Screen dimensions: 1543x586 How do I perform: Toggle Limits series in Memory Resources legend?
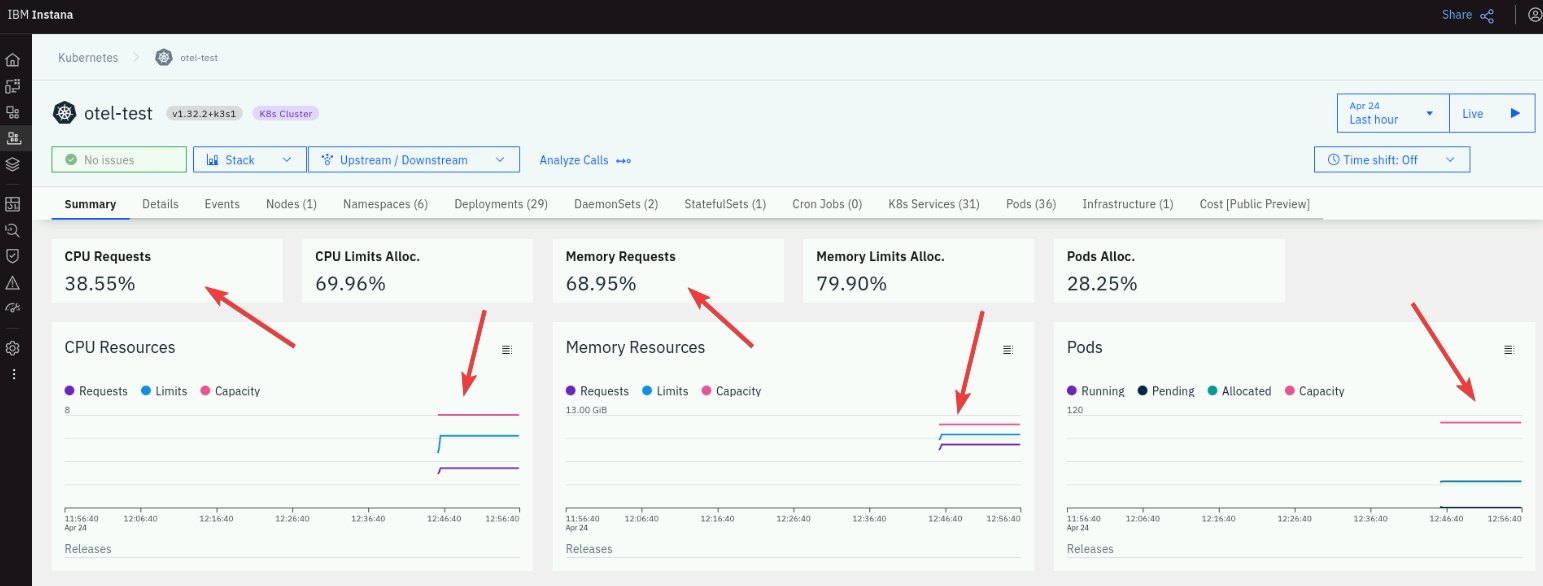point(665,391)
